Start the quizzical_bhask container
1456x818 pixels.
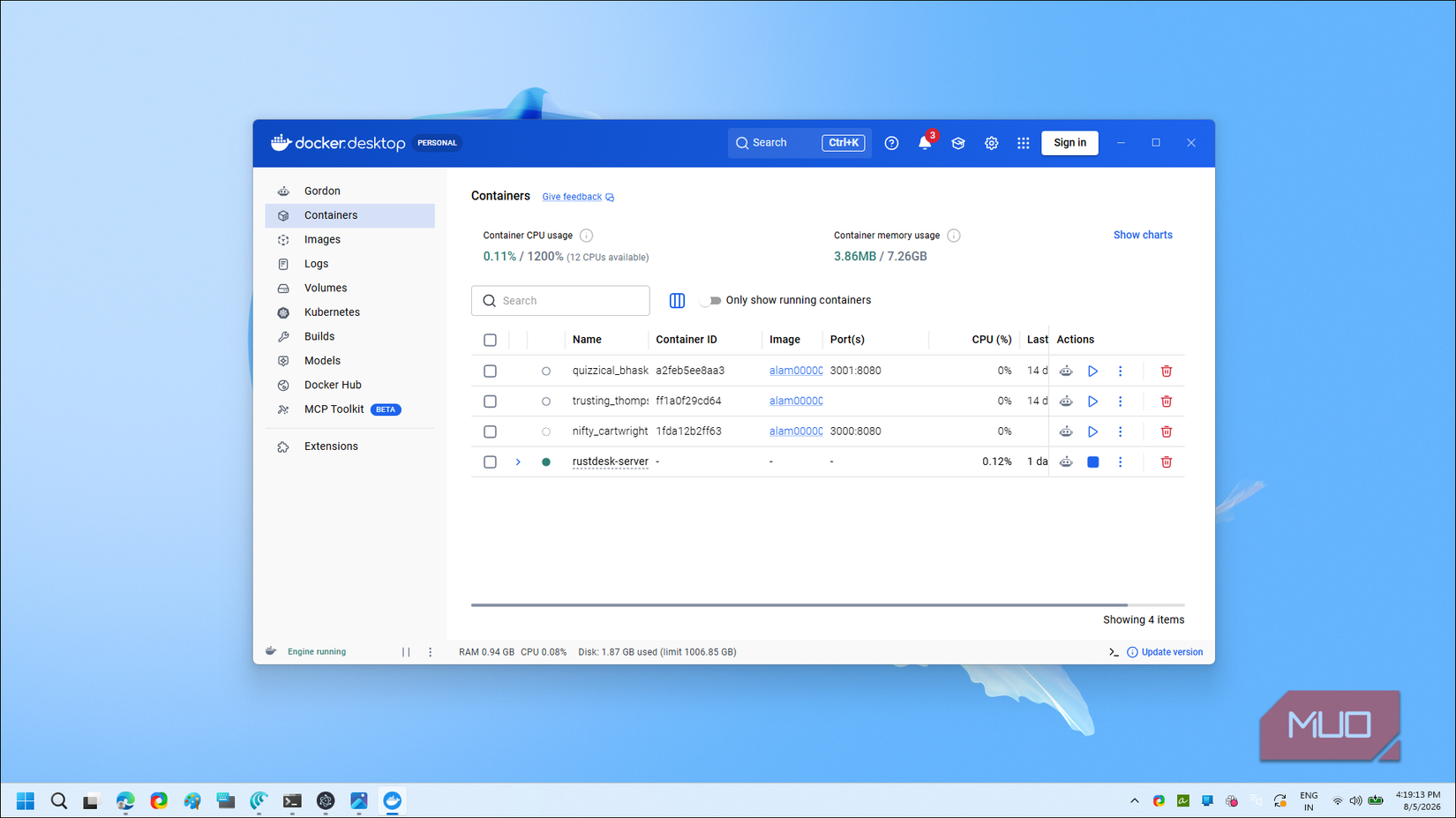click(x=1092, y=371)
